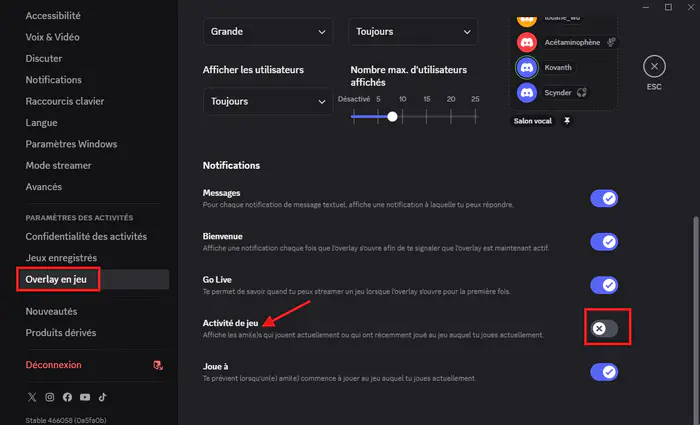This screenshot has width=700, height=425.
Task: Open Langue settings
Action: (41, 123)
